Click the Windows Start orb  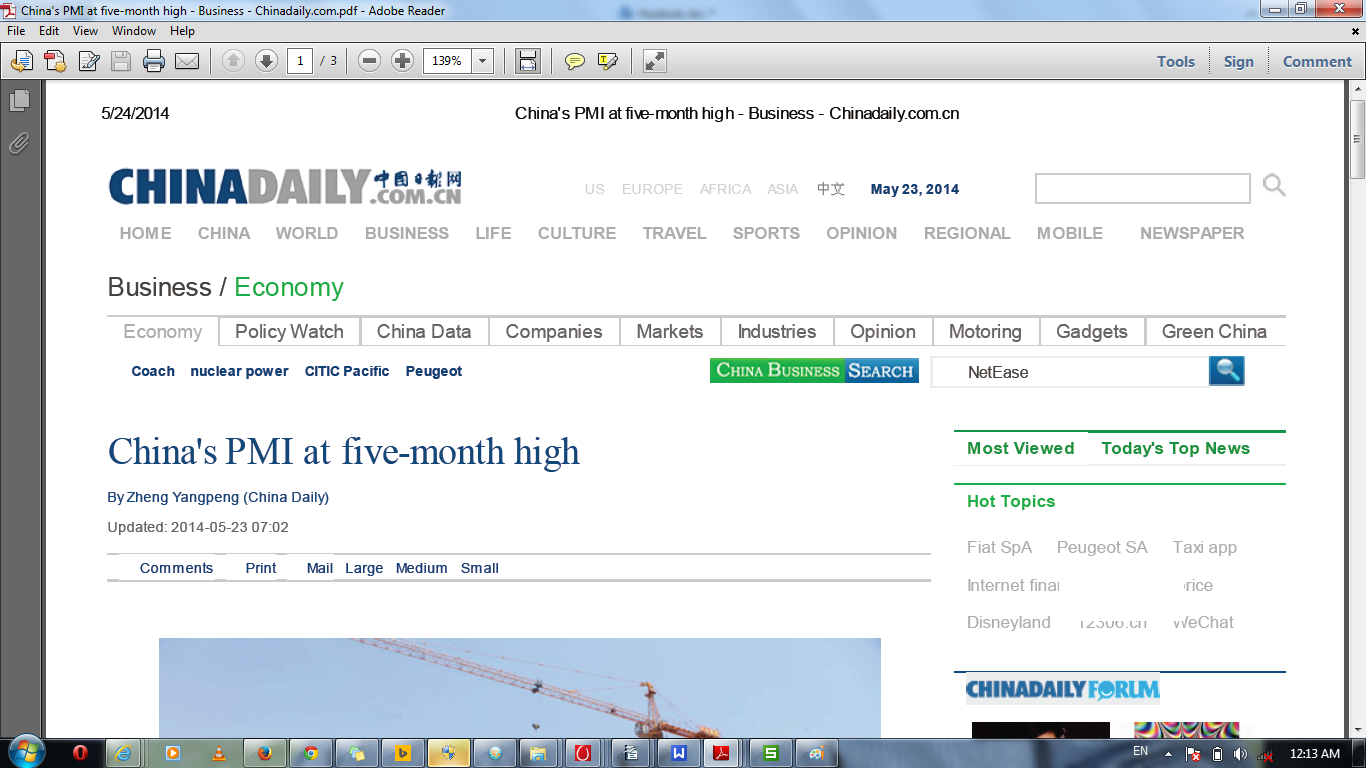[25, 752]
